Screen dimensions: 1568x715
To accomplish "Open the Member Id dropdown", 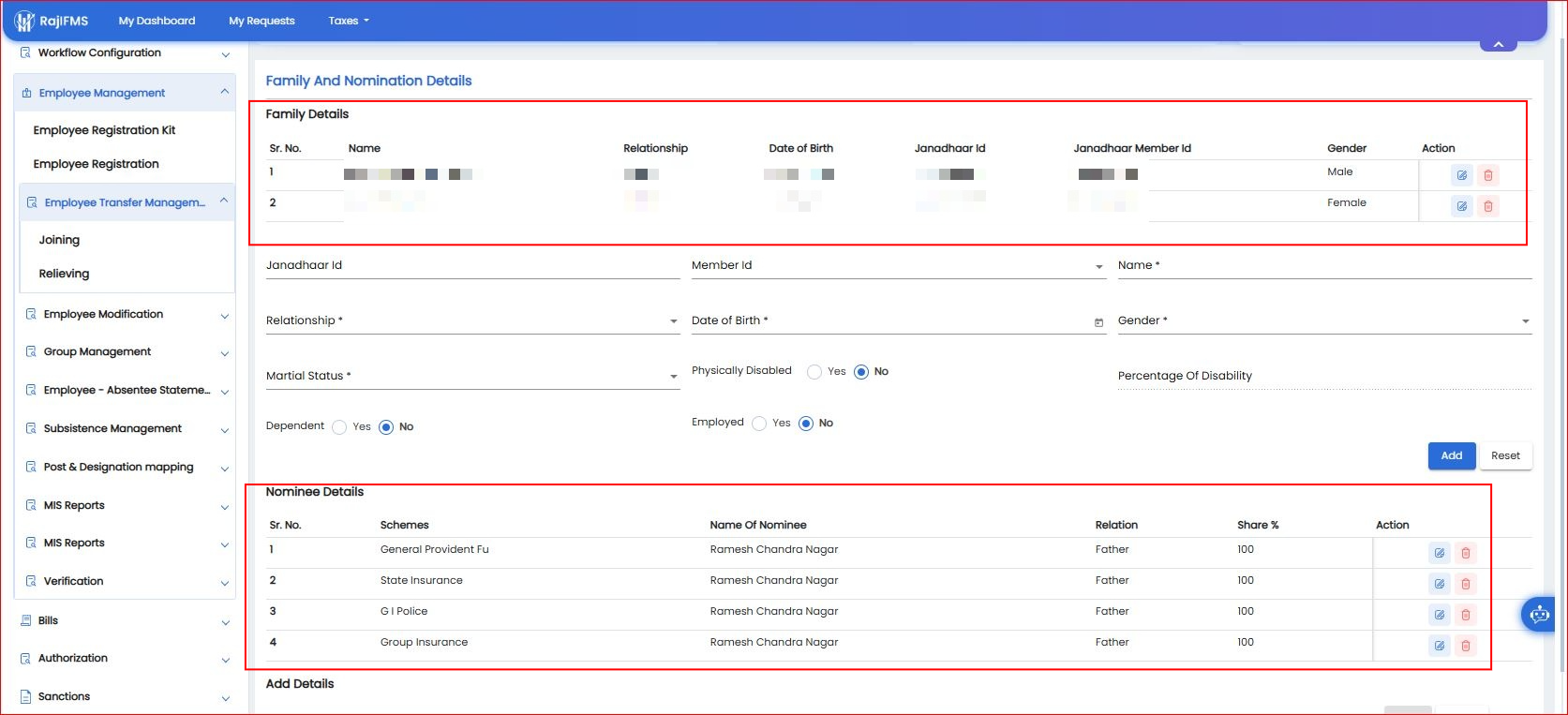I will (x=898, y=266).
